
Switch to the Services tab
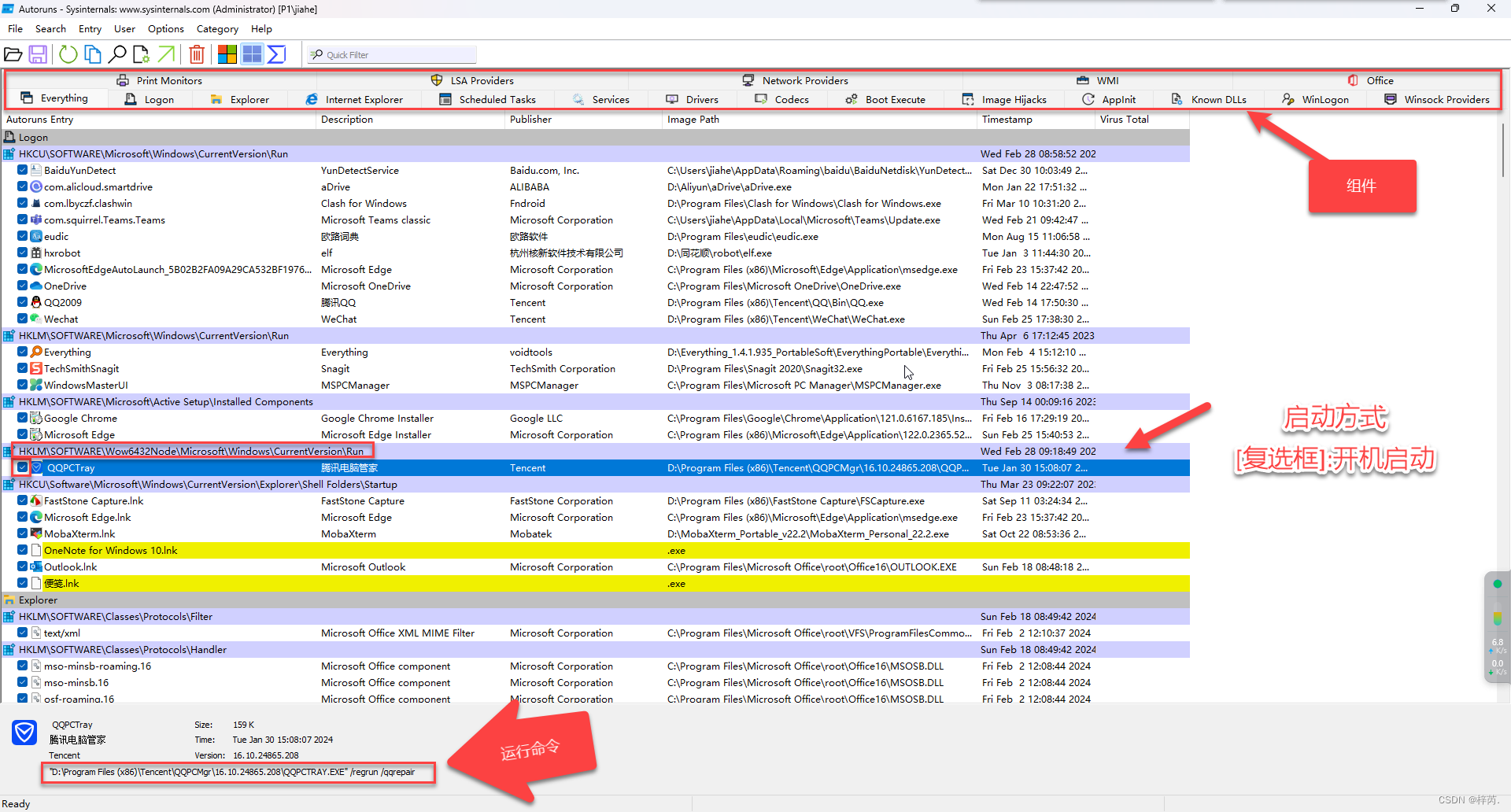coord(601,99)
